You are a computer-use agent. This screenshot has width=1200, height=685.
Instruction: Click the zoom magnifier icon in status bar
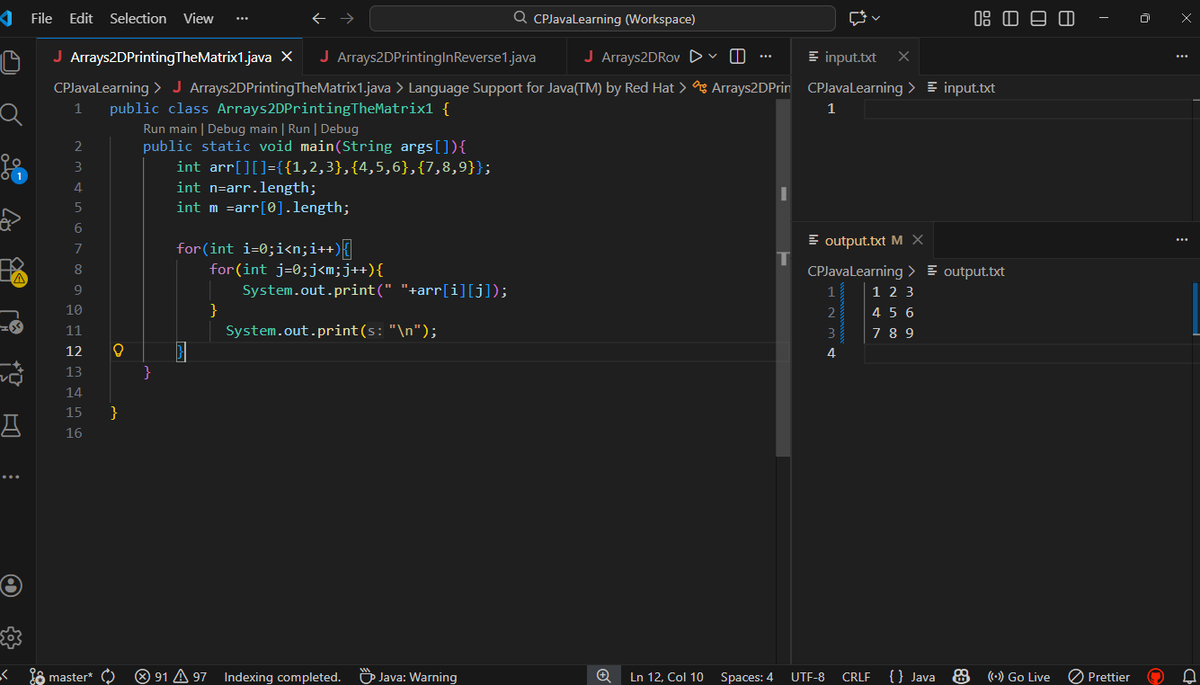coord(603,677)
